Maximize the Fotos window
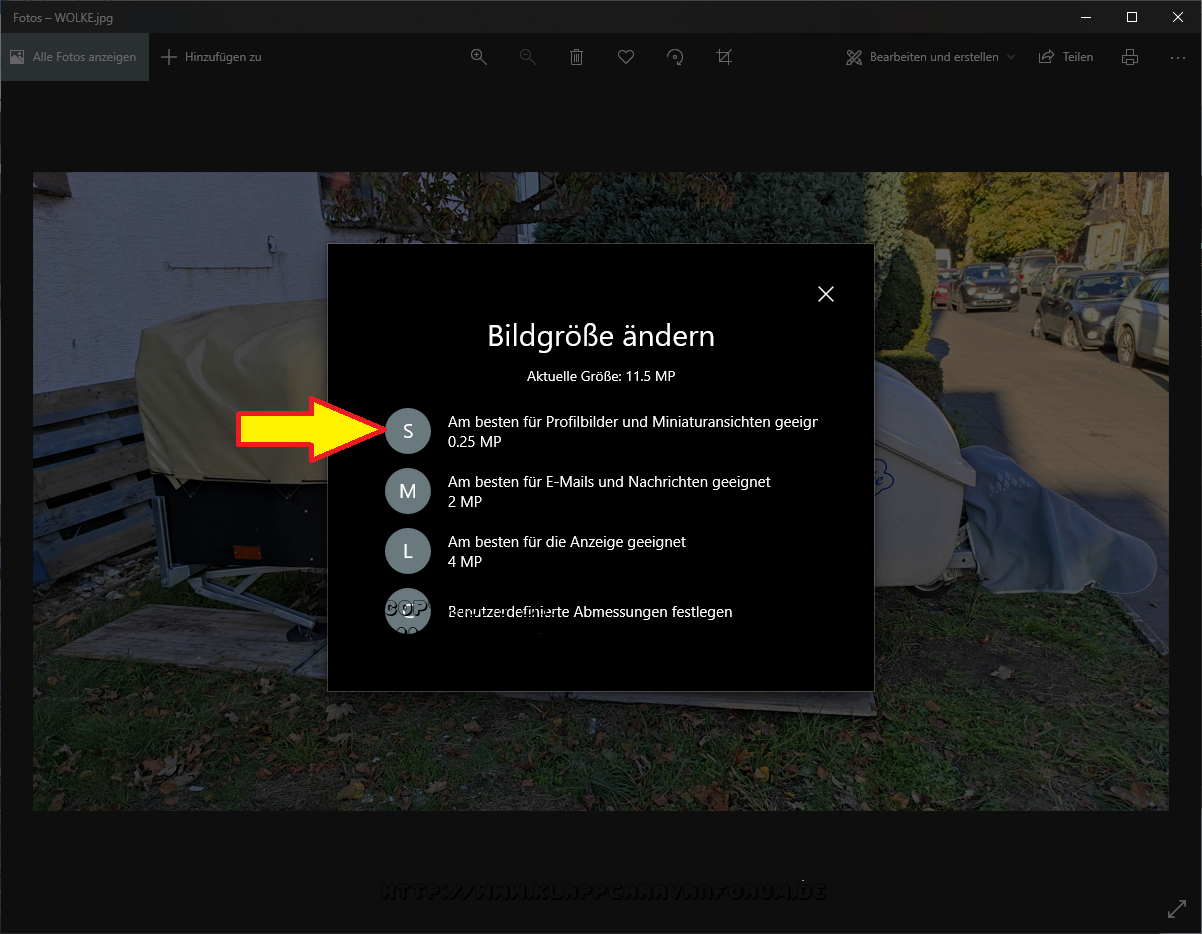Screen dimensions: 1202x934 (1131, 17)
